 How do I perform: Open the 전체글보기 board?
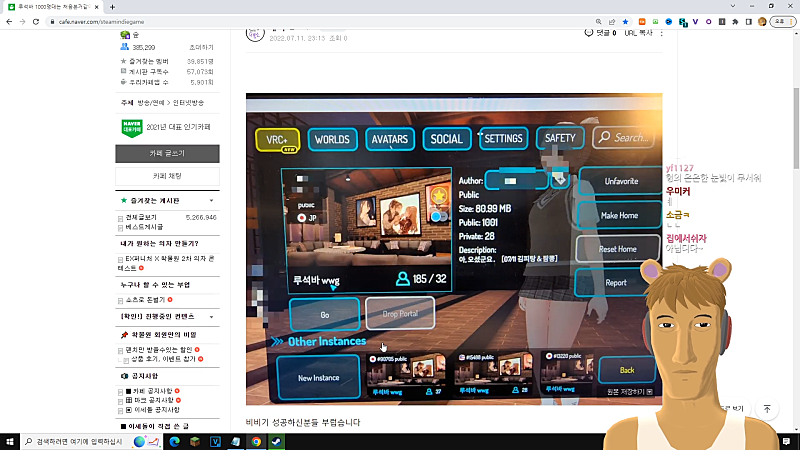[x=141, y=217]
